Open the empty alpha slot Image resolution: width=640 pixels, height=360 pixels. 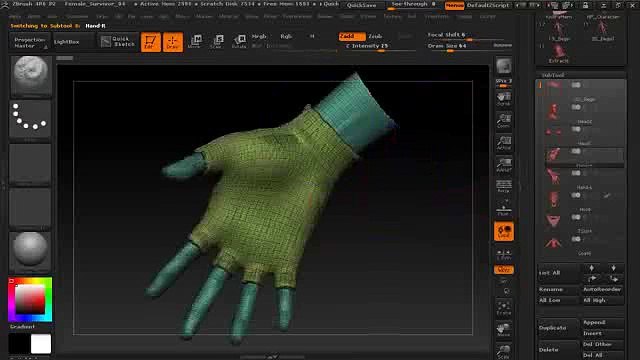[30, 164]
